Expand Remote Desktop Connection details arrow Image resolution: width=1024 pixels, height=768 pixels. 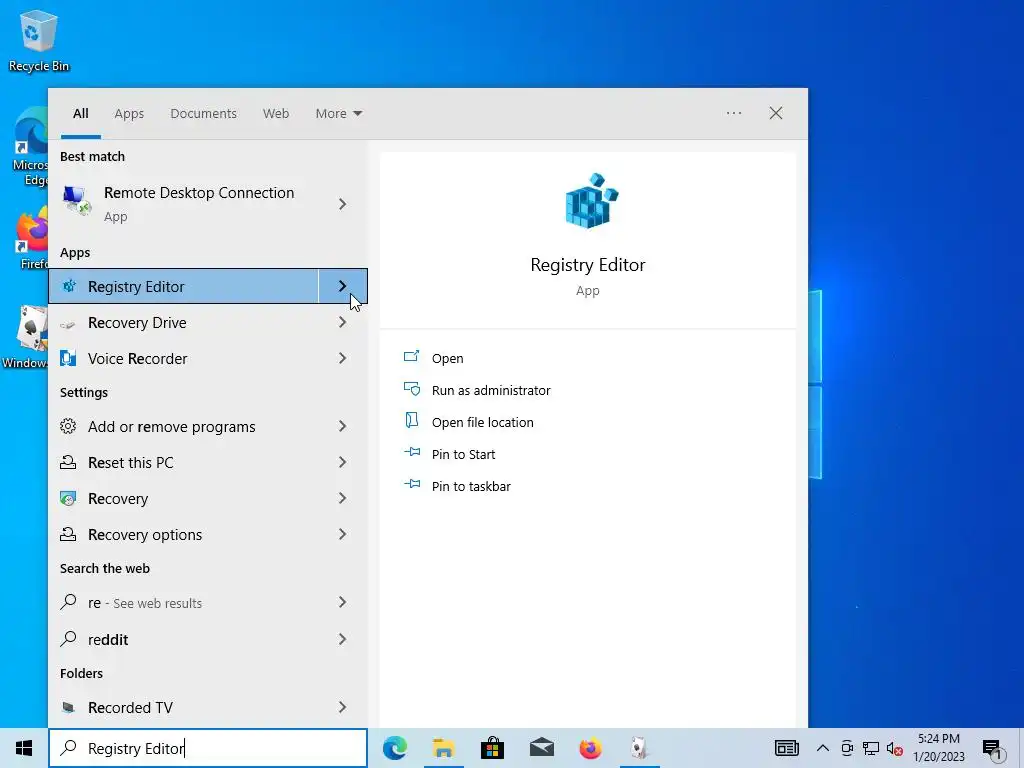342,204
